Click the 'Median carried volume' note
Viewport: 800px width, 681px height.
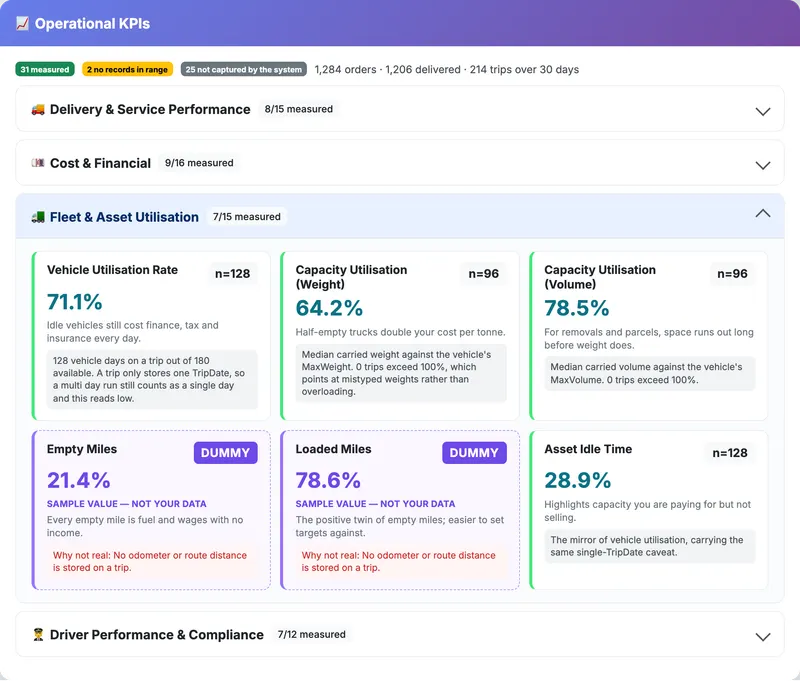(x=649, y=373)
